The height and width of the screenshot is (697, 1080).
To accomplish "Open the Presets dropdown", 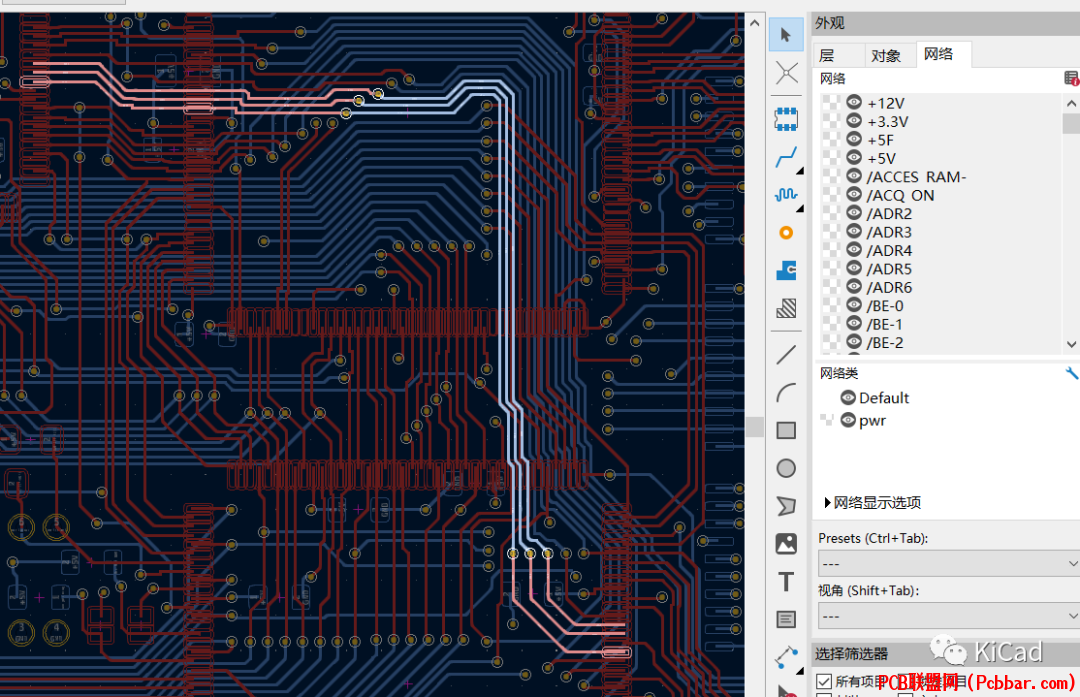I will tap(948, 563).
